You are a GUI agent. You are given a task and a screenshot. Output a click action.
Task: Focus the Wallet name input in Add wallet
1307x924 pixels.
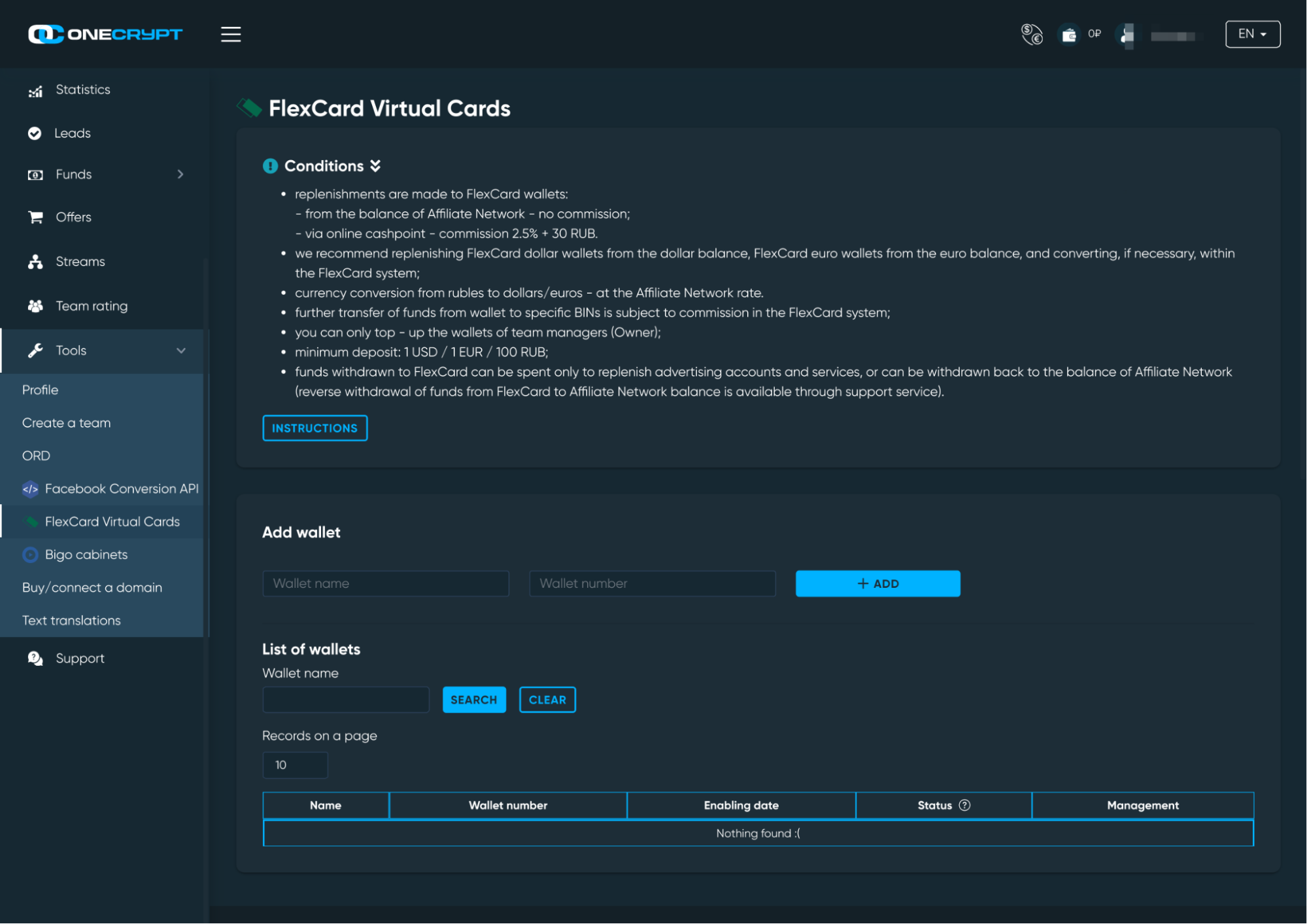point(386,584)
